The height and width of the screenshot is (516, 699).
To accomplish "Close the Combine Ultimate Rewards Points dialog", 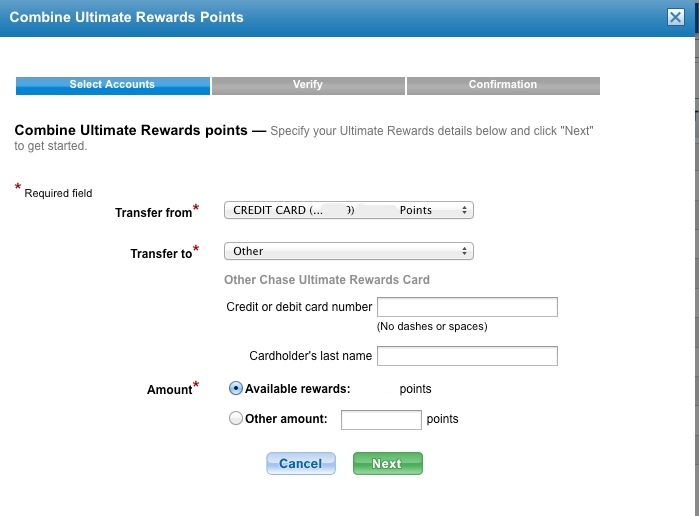I will click(676, 17).
